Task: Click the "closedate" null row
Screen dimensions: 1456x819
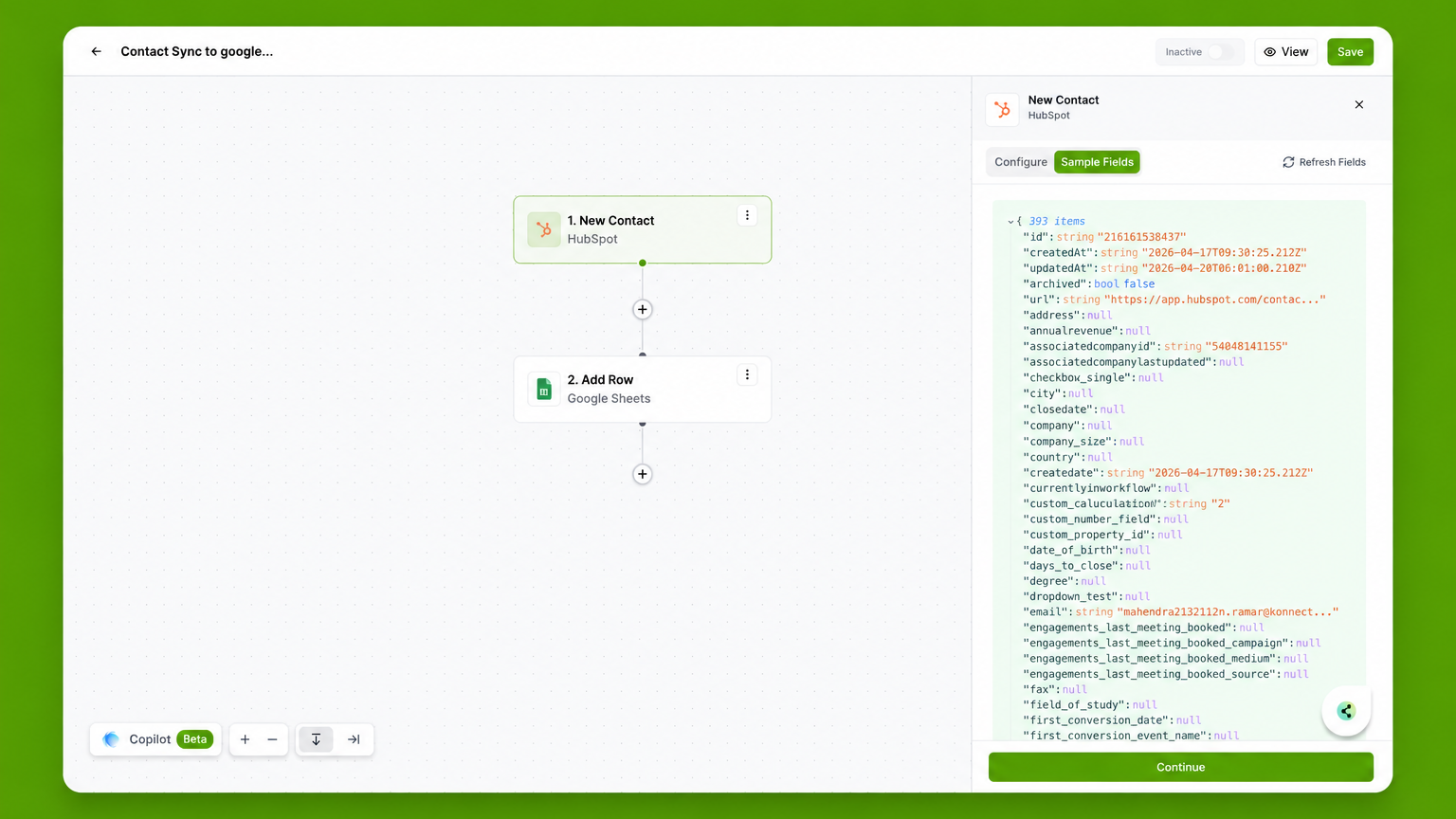Action: point(1074,409)
